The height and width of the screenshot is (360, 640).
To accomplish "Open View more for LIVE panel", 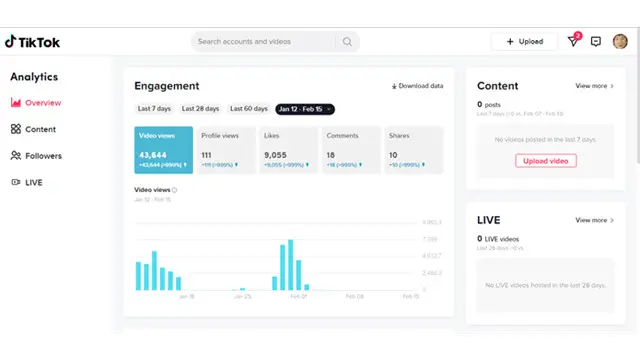I will point(595,220).
